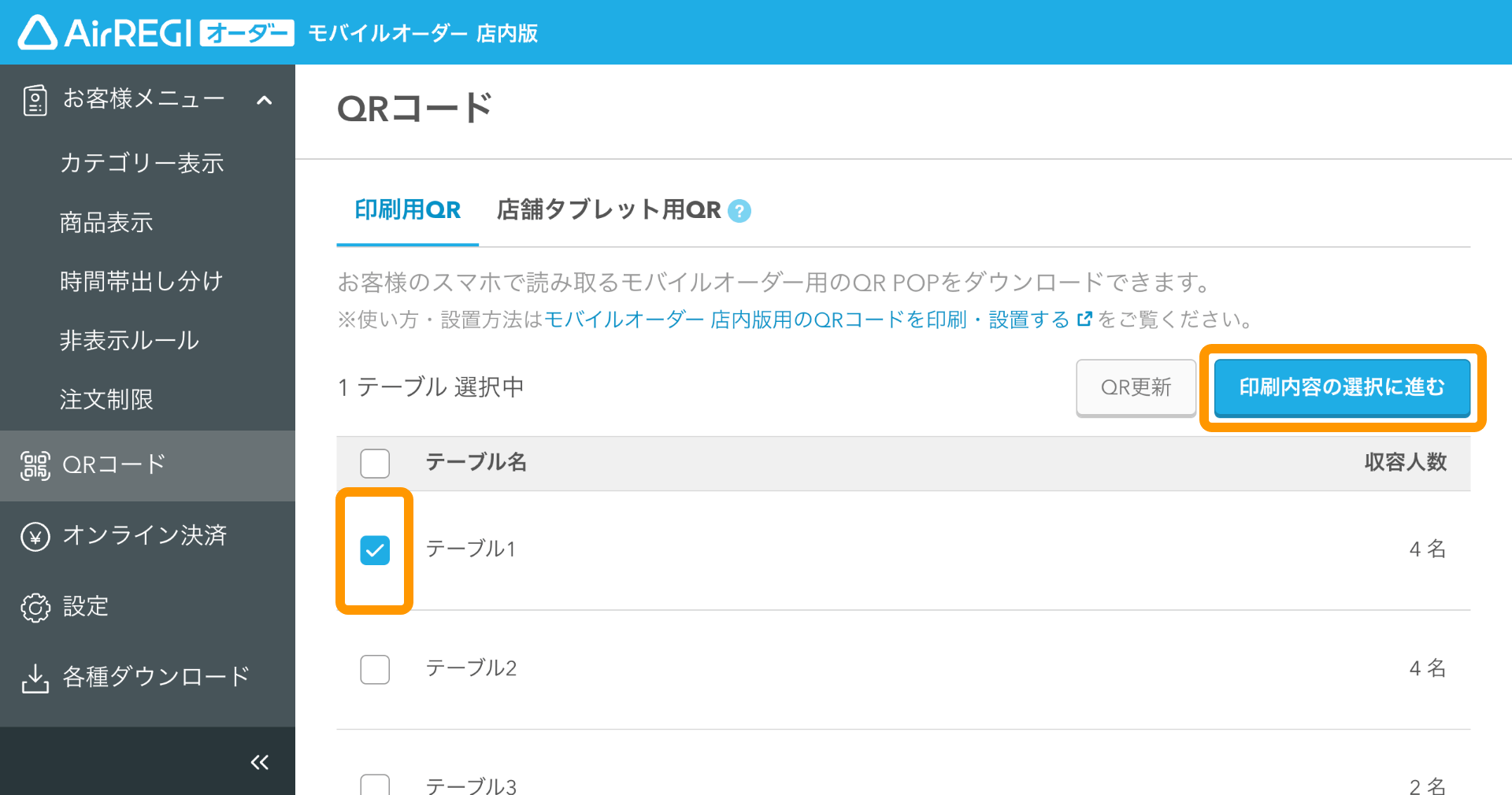Open 注文制限 in the sidebar
Viewport: 1512px width, 795px height.
coord(106,399)
